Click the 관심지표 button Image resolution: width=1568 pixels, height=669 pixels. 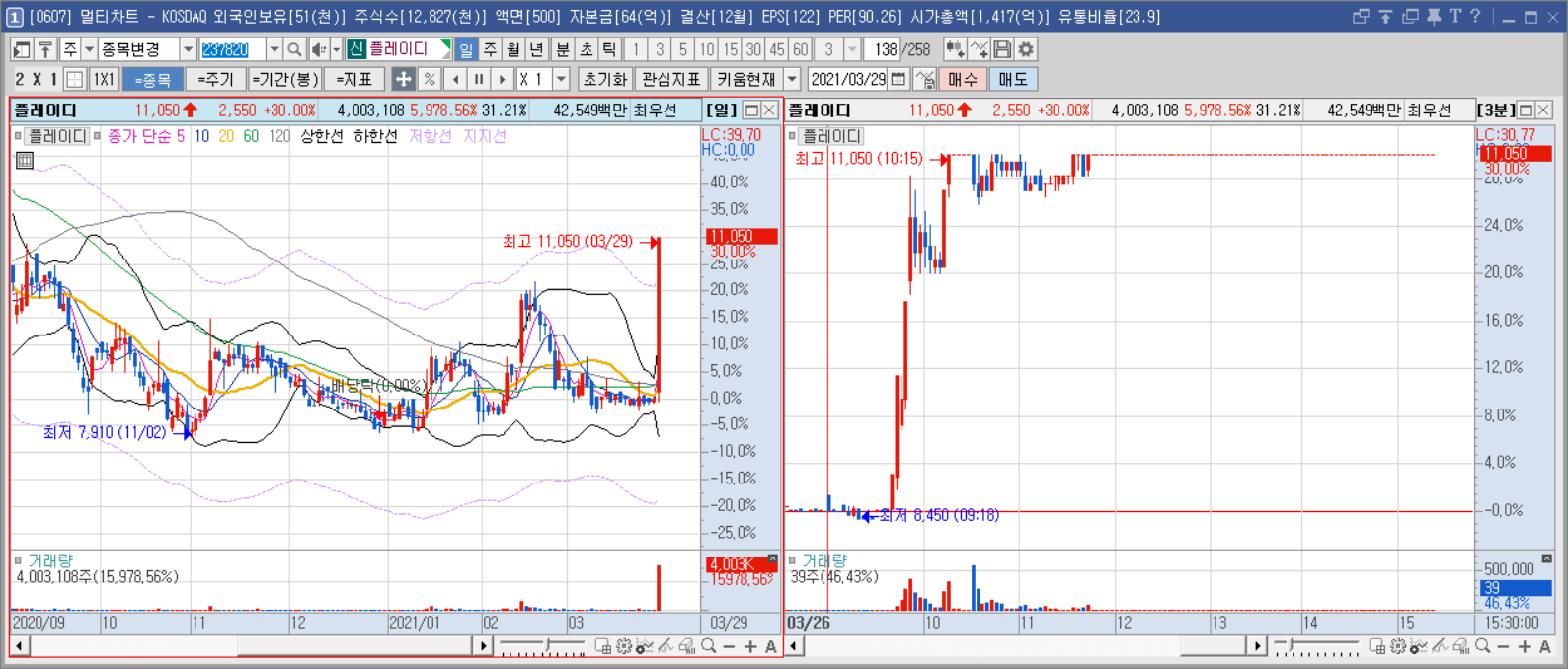(x=671, y=79)
